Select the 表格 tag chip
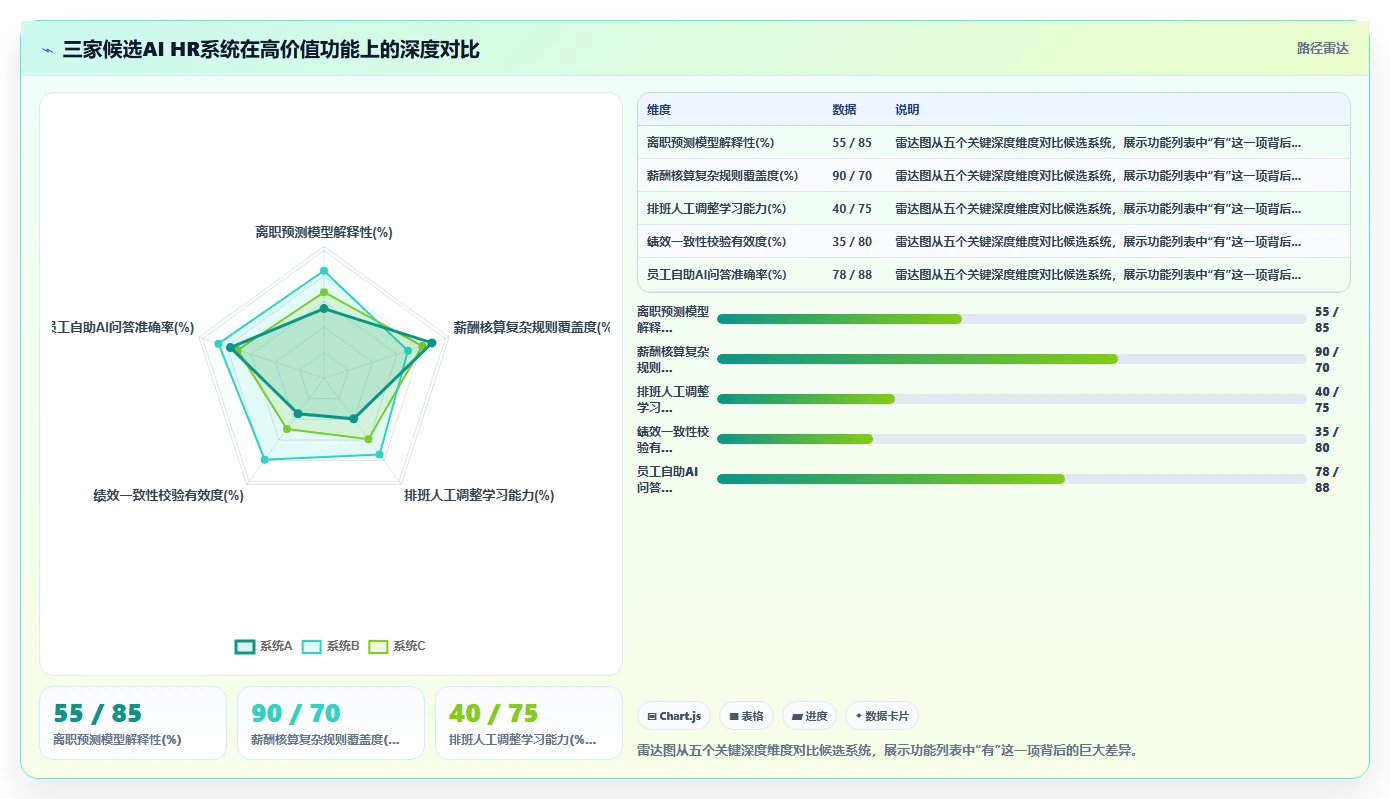This screenshot has height=799, width=1390. (x=746, y=716)
